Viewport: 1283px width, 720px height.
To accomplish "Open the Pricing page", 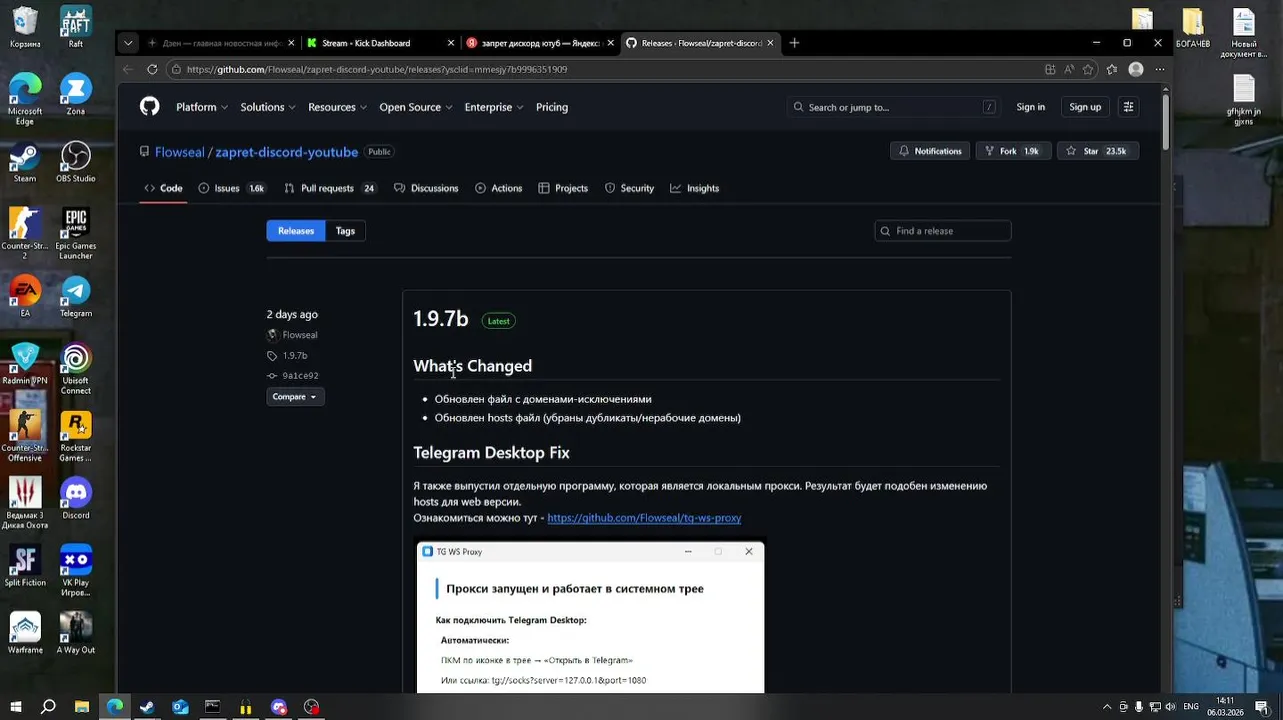I will (x=552, y=107).
